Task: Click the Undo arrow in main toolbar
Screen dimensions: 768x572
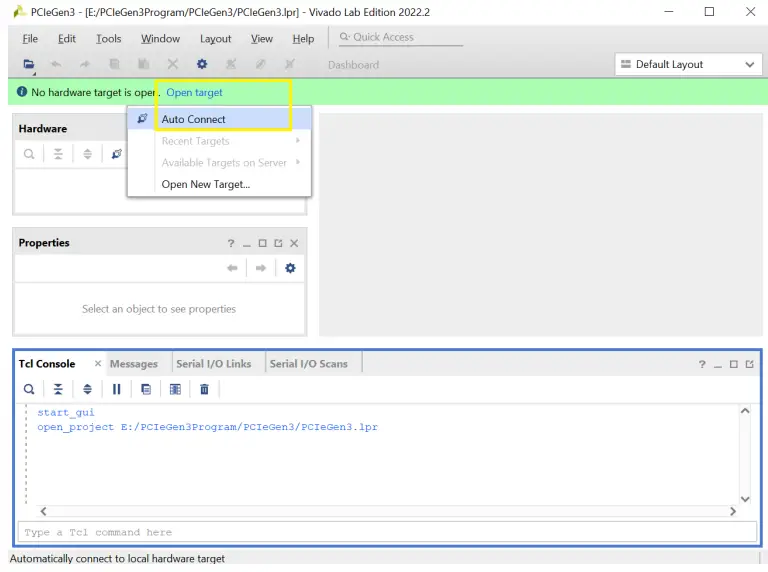Action: coord(56,64)
